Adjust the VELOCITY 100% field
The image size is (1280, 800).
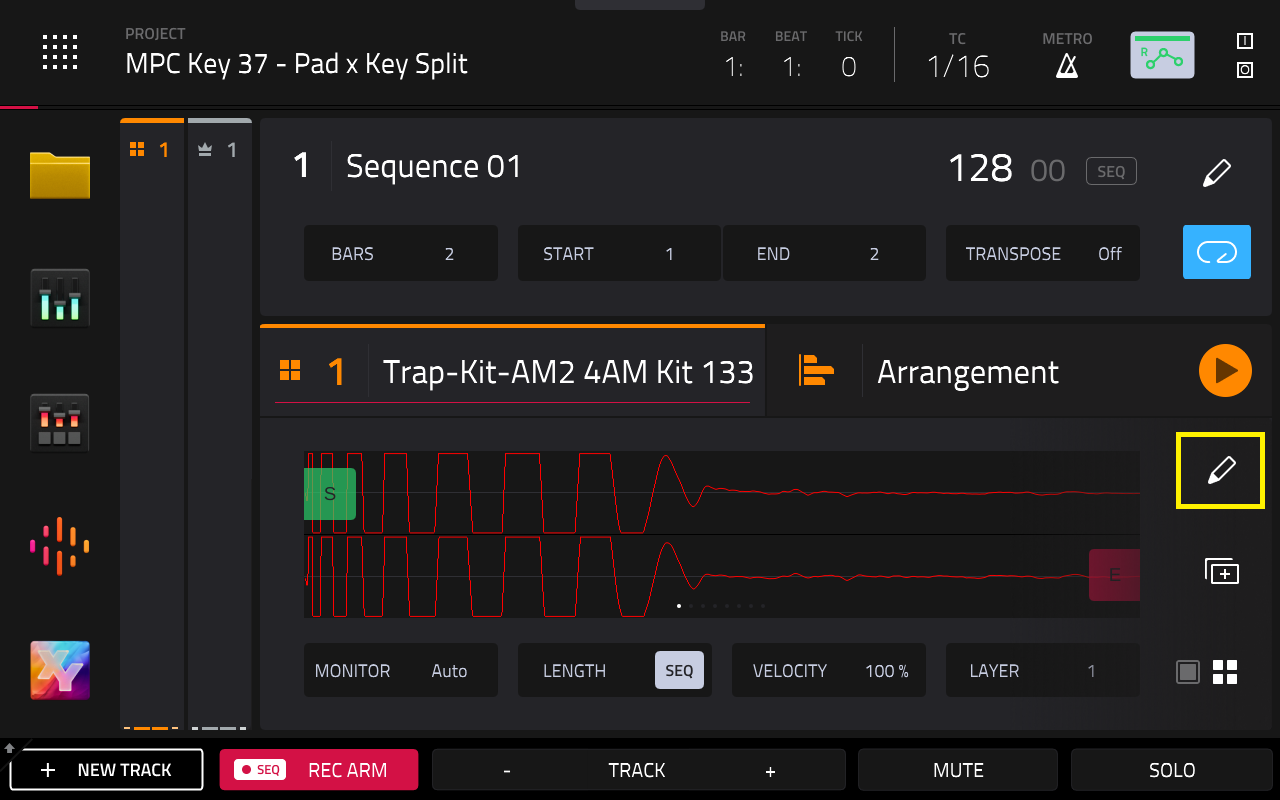click(829, 670)
